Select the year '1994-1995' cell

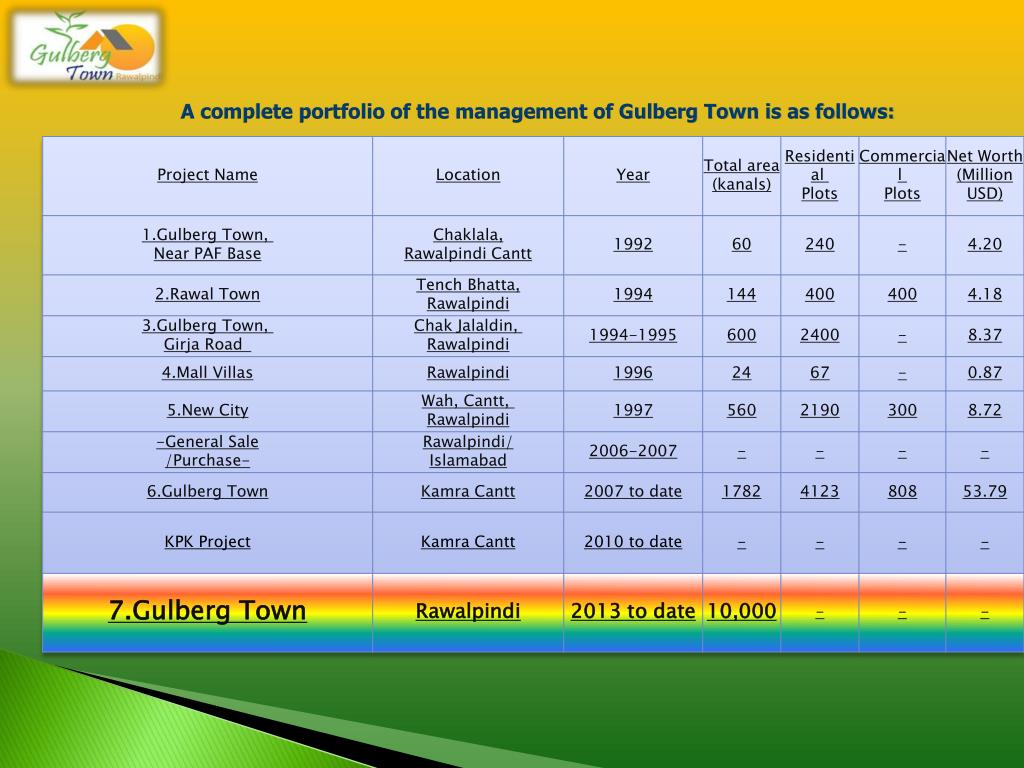tap(633, 335)
